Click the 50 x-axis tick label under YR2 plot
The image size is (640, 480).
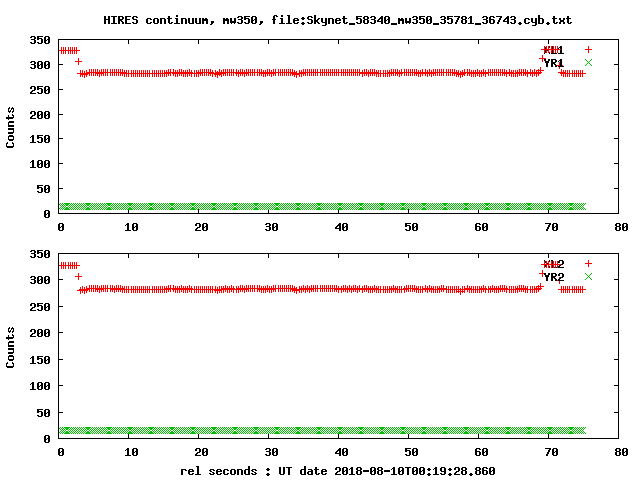click(x=411, y=452)
